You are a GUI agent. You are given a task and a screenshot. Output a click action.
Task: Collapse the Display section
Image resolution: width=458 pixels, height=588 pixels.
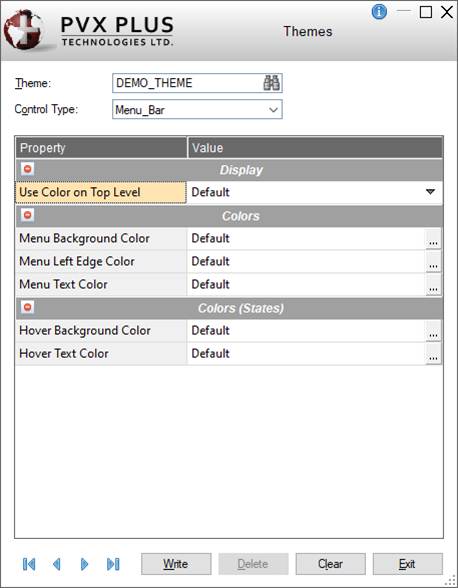click(27, 169)
